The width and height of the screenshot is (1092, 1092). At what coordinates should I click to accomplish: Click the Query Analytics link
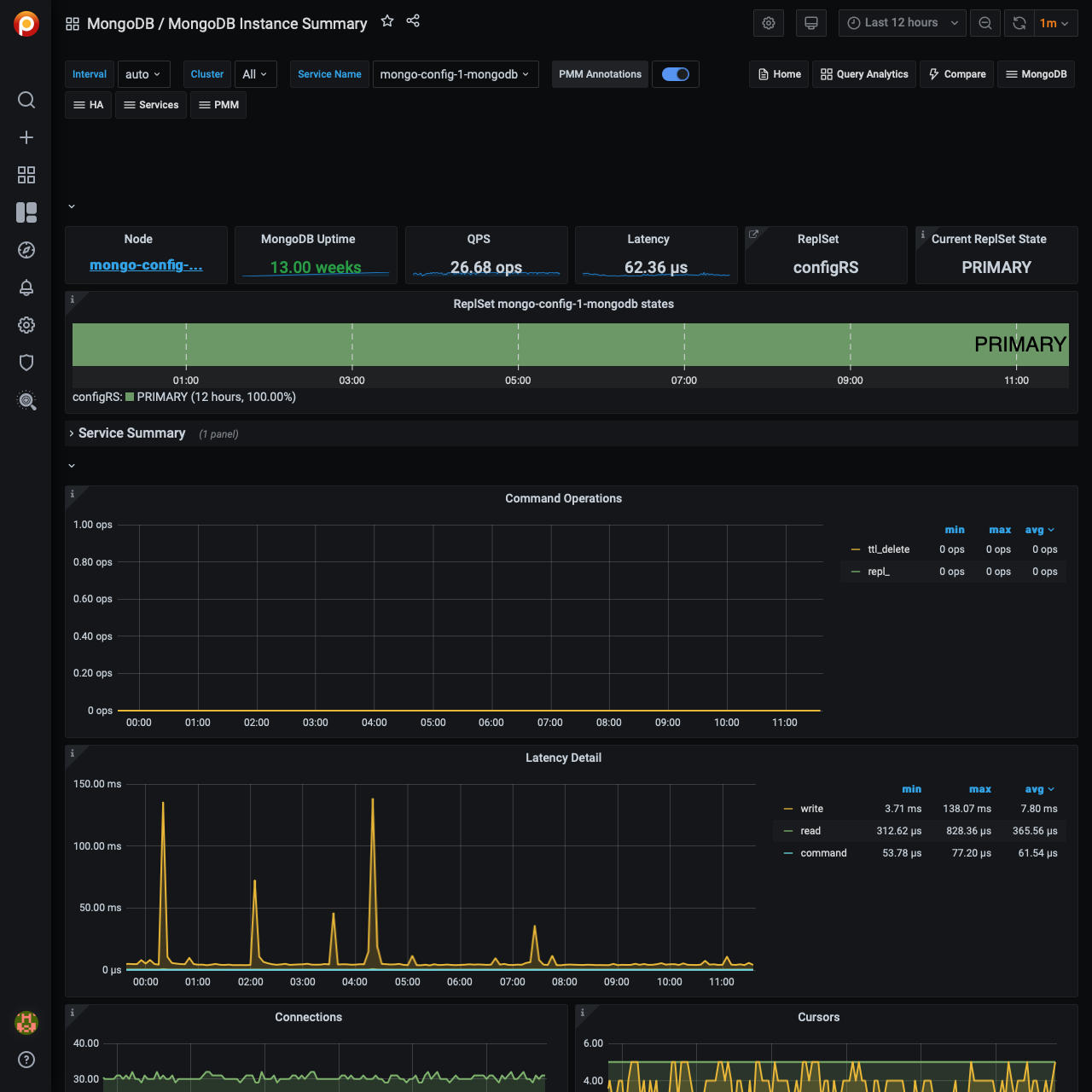pyautogui.click(x=864, y=74)
